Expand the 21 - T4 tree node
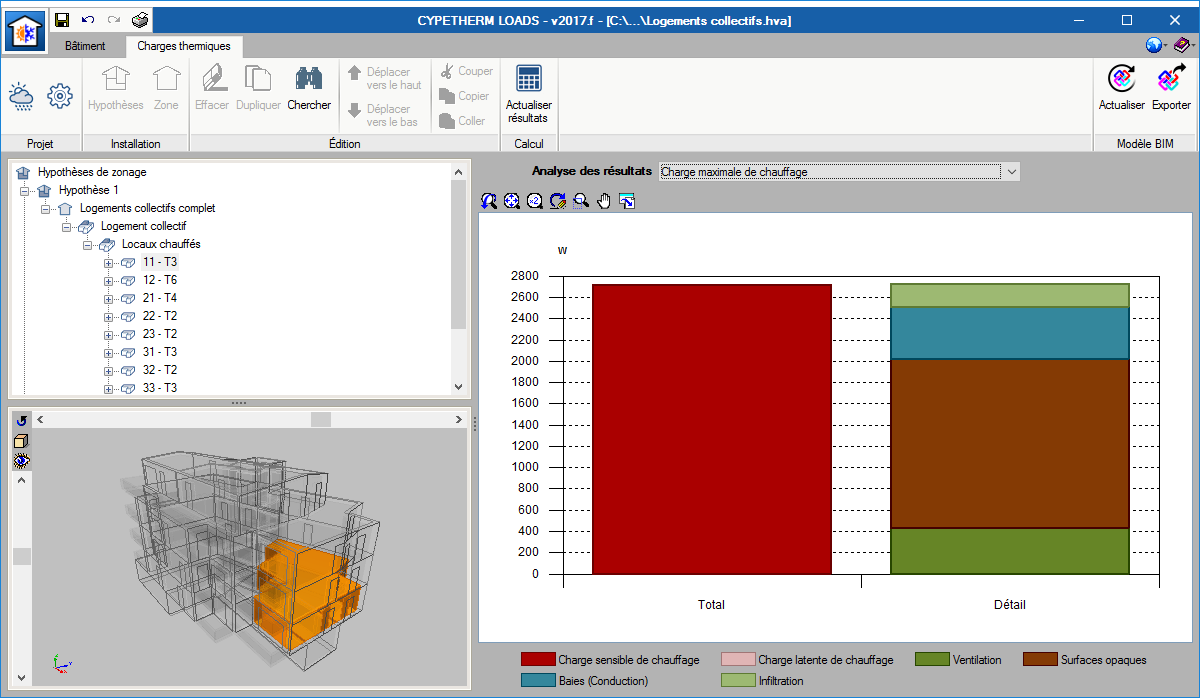Viewport: 1200px width, 698px height. coord(109,298)
